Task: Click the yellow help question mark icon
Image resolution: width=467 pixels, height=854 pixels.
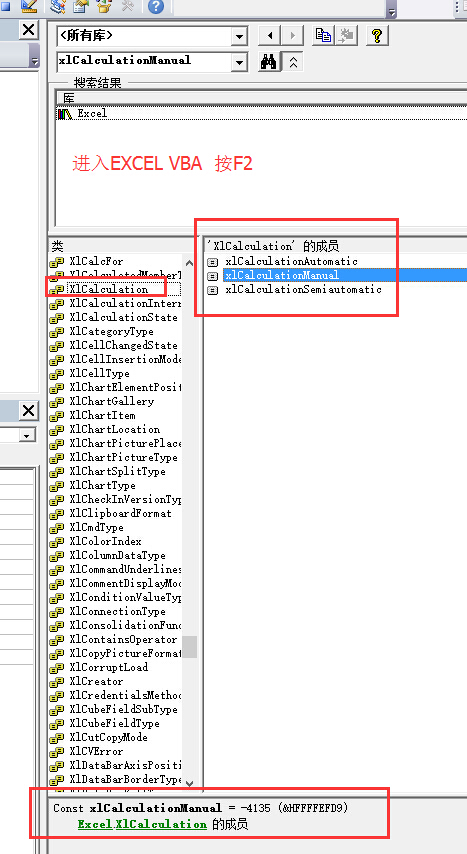Action: tap(377, 35)
